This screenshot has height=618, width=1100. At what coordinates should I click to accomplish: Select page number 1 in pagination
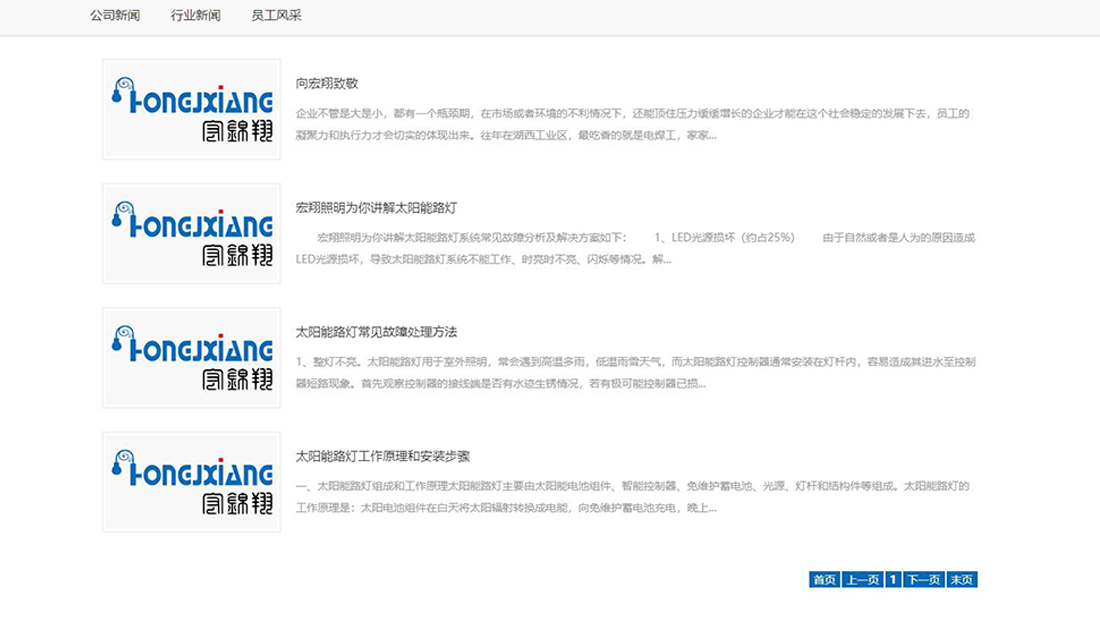(x=893, y=580)
